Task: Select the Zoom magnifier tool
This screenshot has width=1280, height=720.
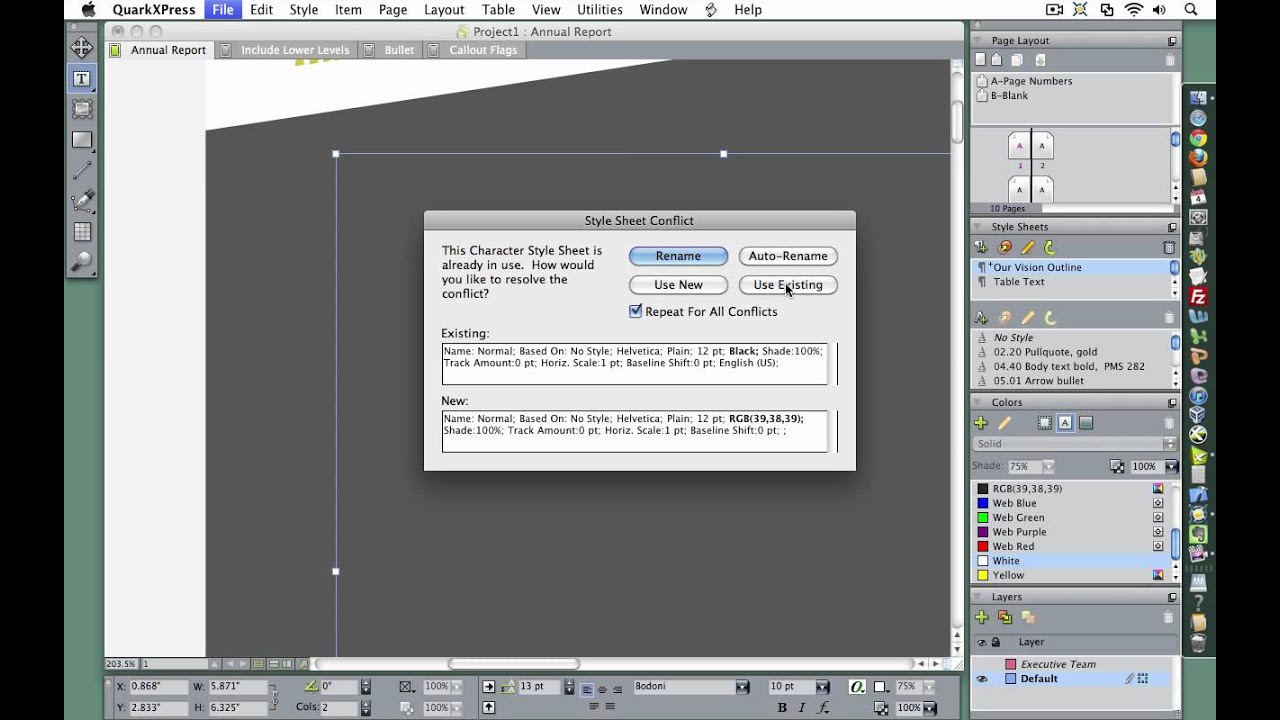Action: [82, 262]
